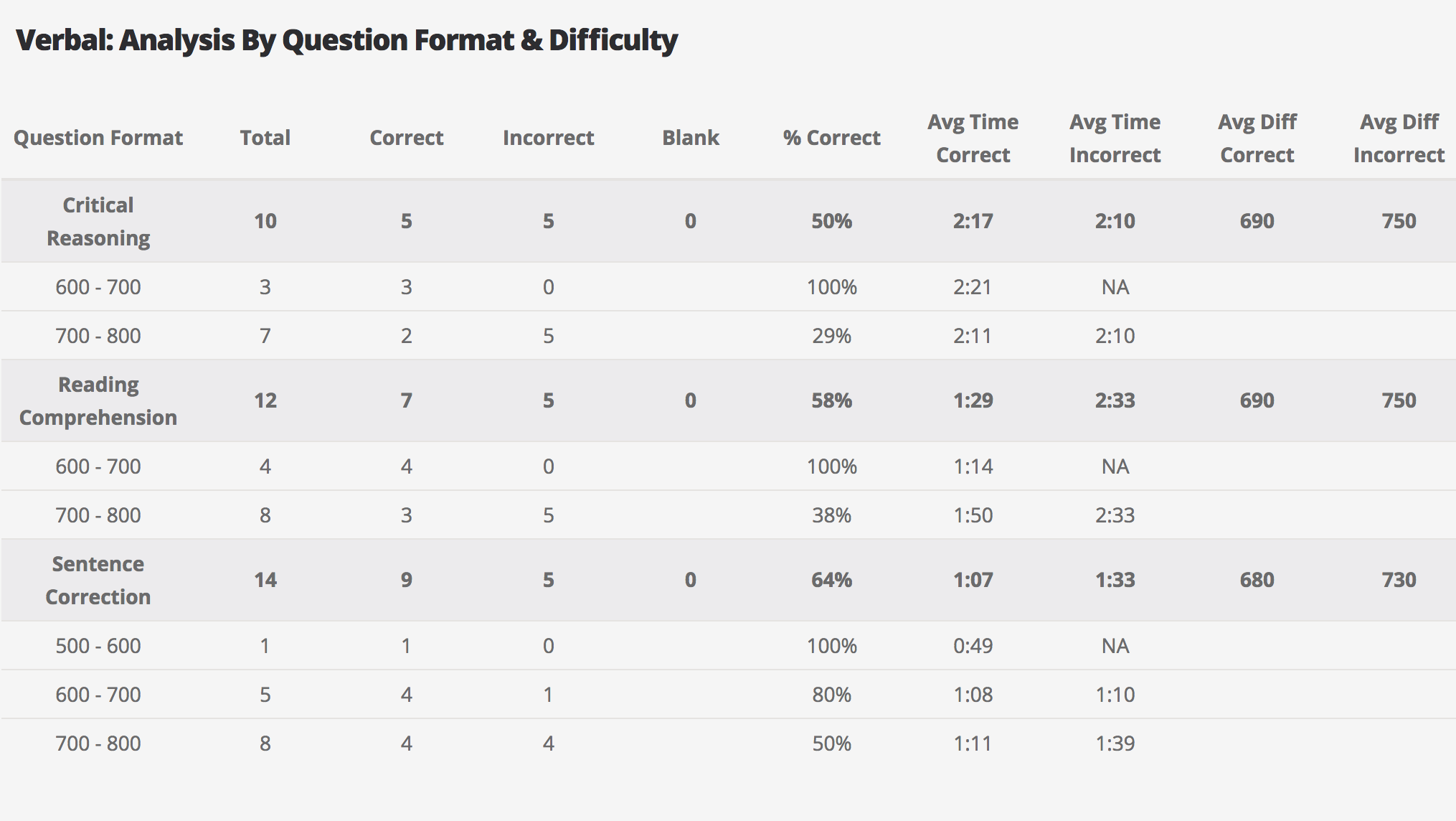Select the Avg Time Correct header

click(973, 139)
